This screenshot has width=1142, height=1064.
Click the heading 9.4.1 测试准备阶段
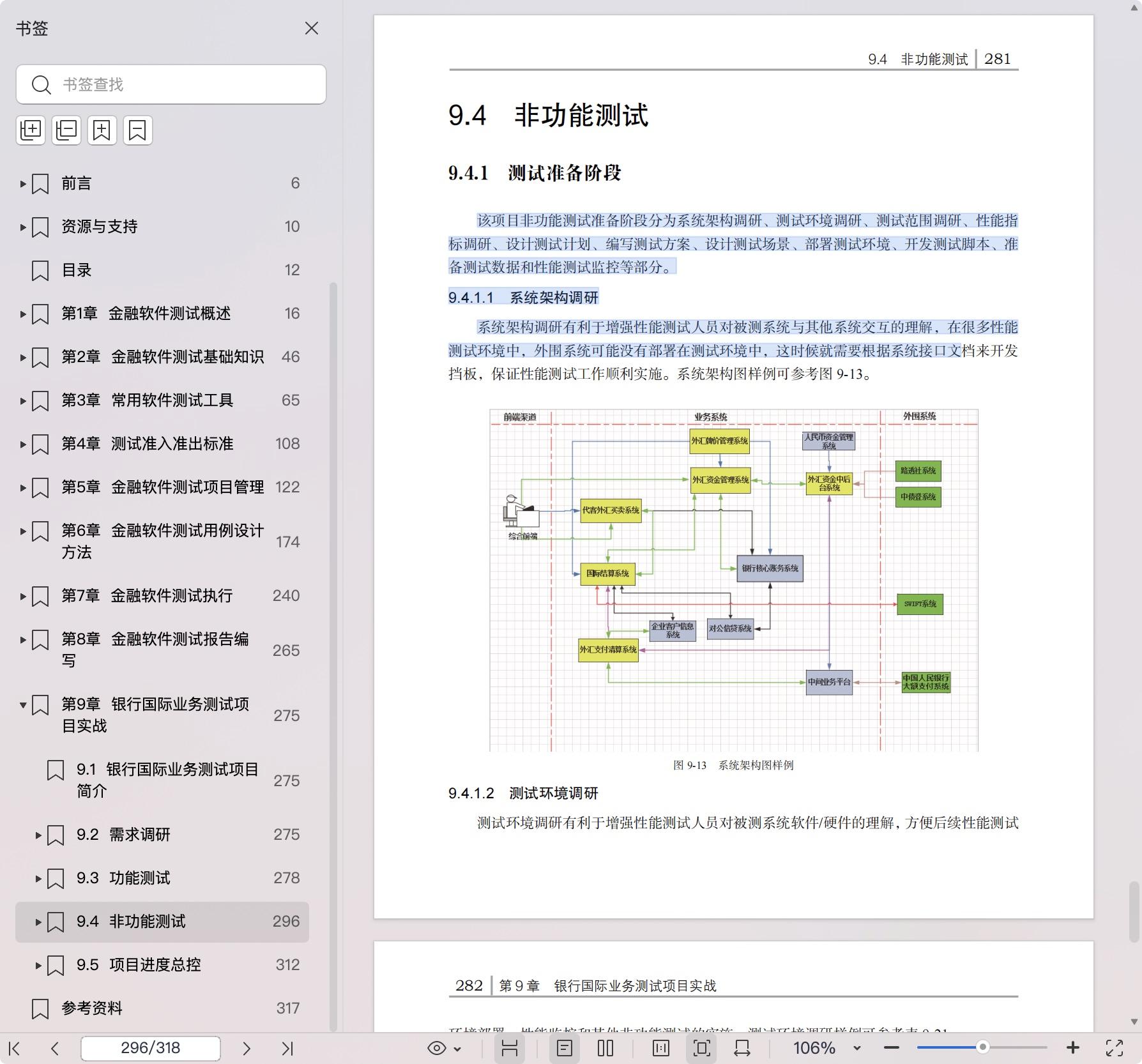tap(535, 173)
